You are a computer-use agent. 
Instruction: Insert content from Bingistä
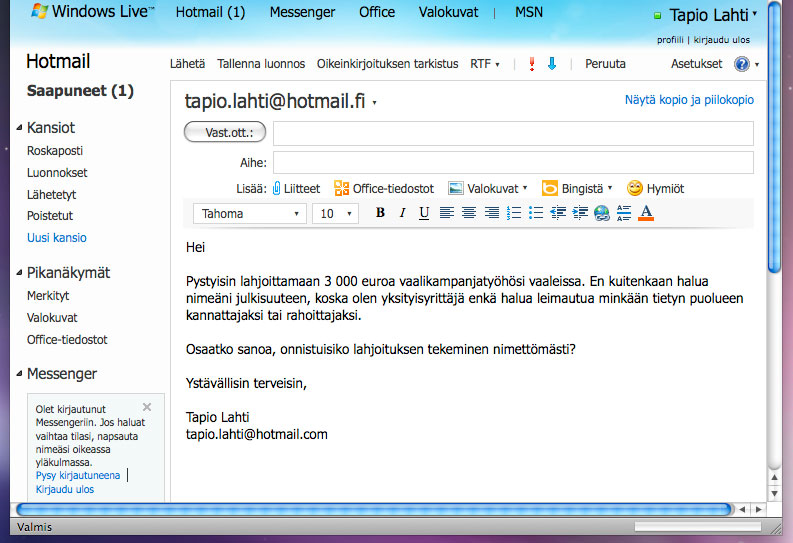point(573,189)
